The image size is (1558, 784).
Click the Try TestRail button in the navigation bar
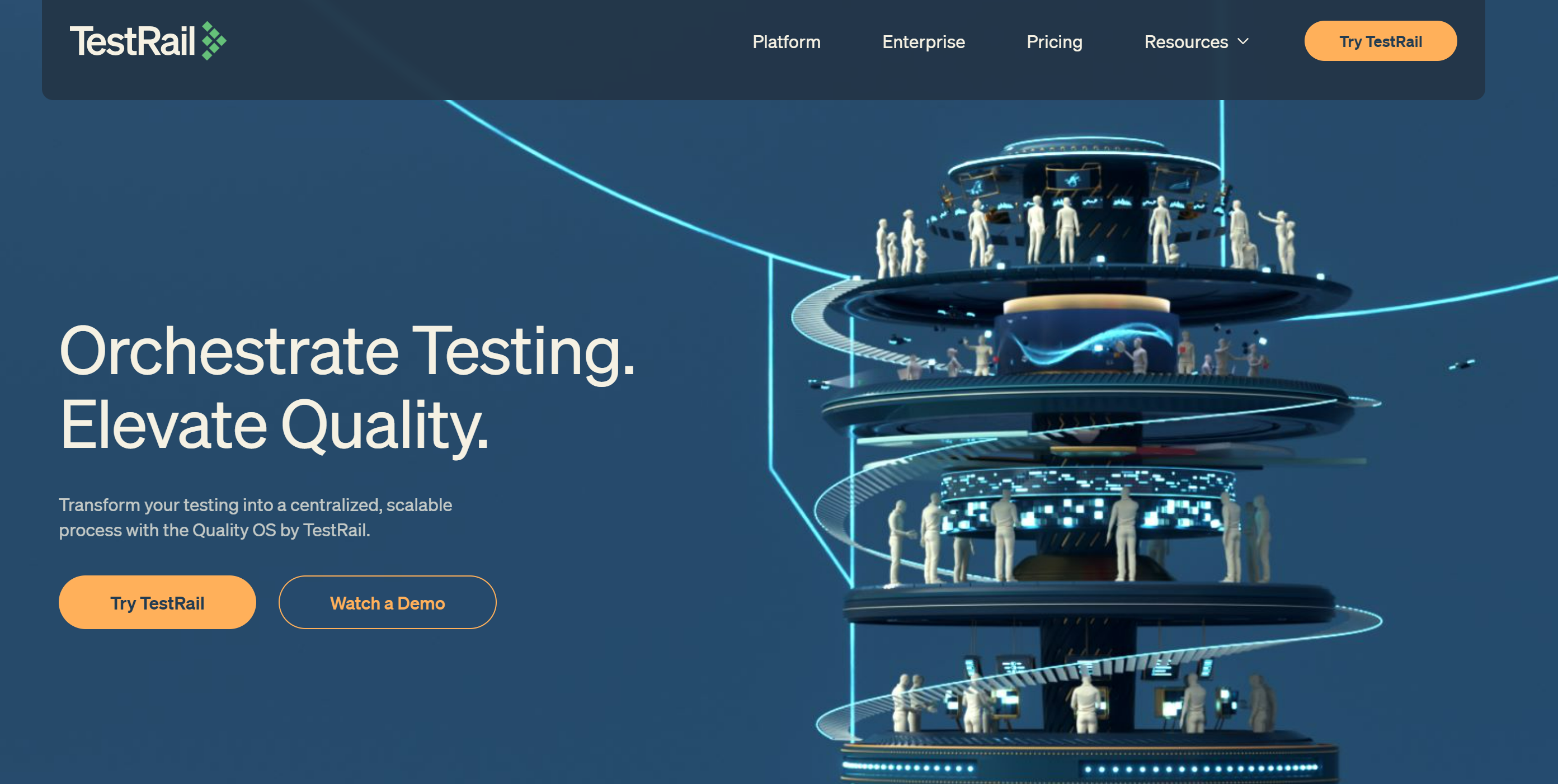(x=1380, y=41)
